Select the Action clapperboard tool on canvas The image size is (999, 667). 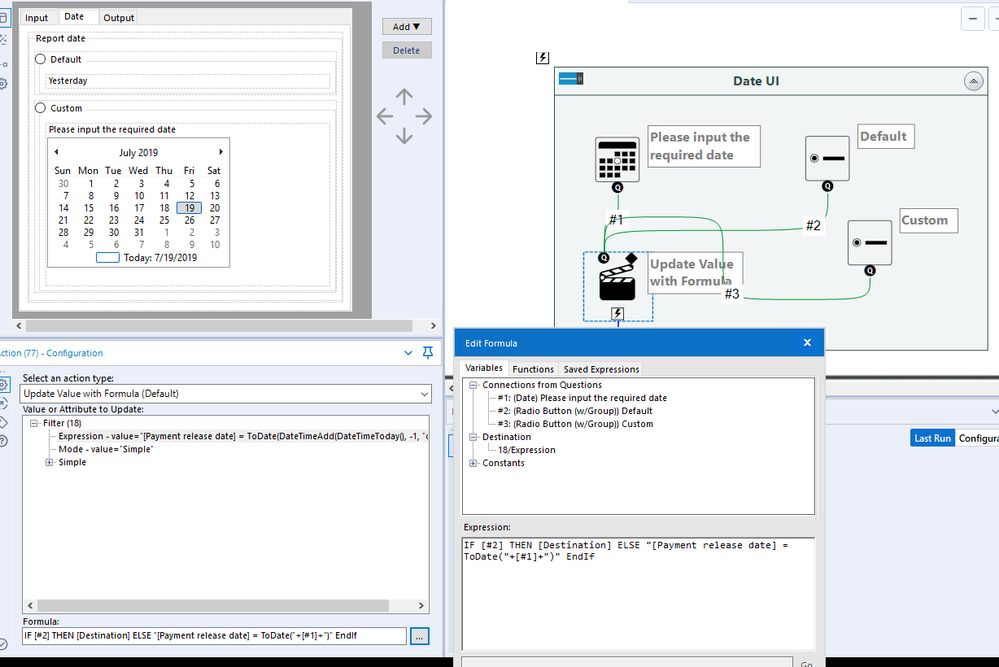pyautogui.click(x=617, y=281)
